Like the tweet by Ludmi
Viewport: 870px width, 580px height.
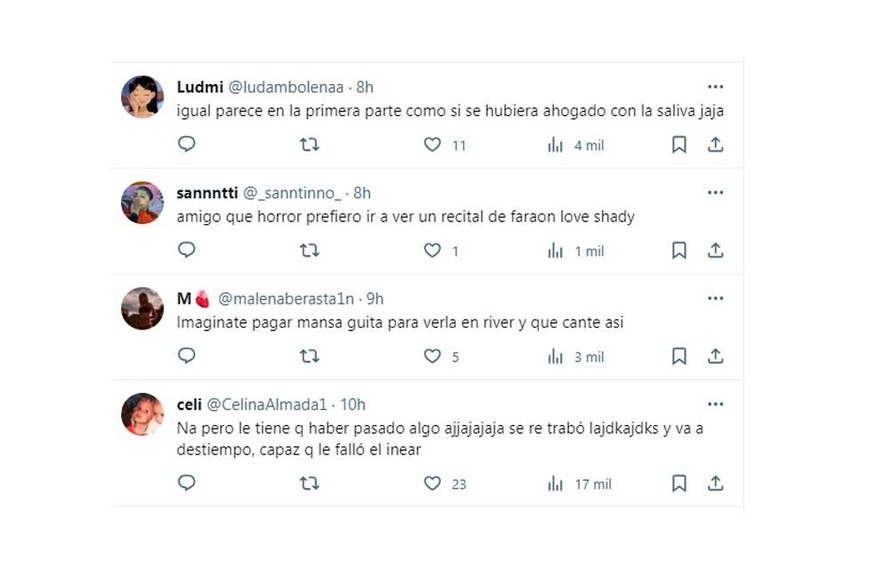point(432,145)
